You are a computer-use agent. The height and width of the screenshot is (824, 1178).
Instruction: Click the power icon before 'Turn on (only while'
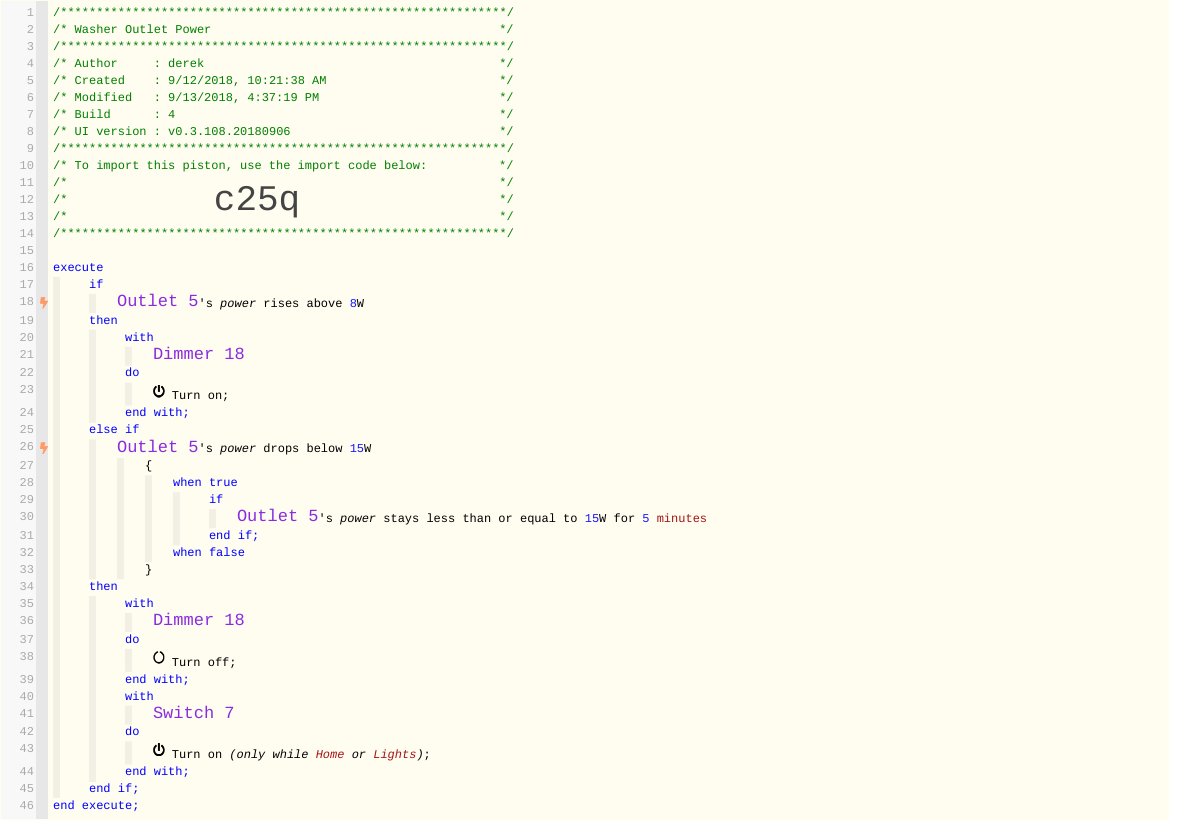coord(159,751)
